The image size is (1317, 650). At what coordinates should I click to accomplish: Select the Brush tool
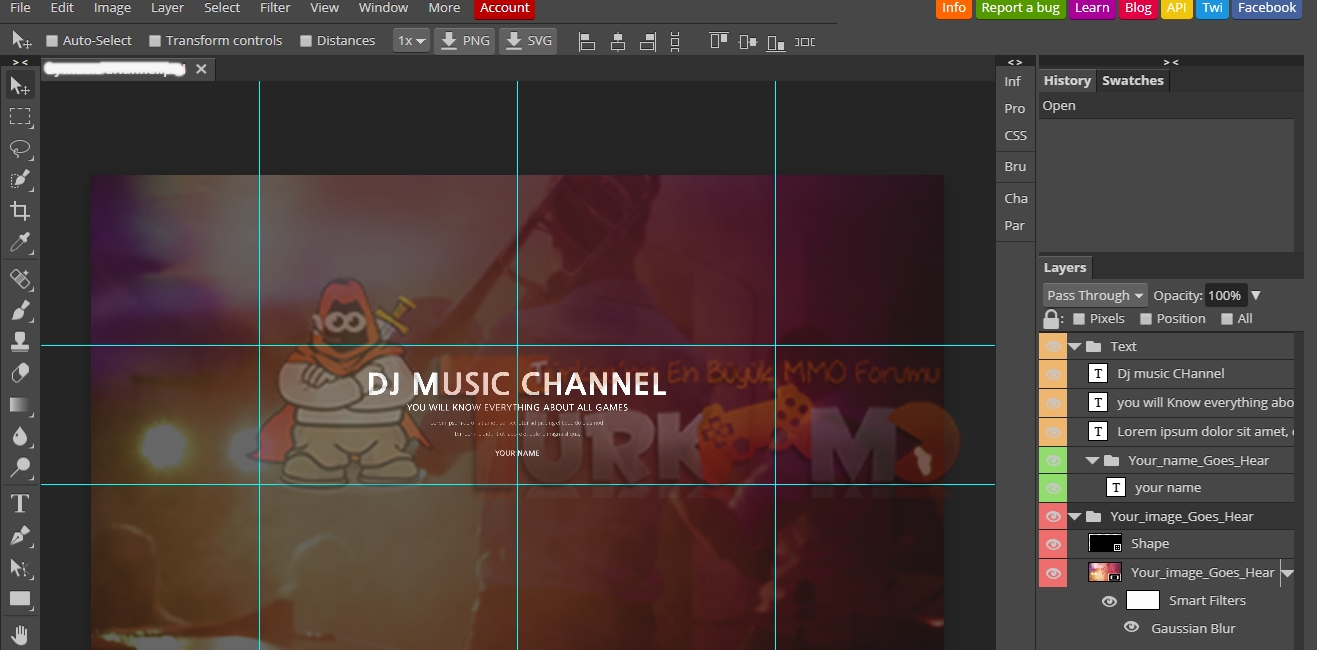(20, 310)
